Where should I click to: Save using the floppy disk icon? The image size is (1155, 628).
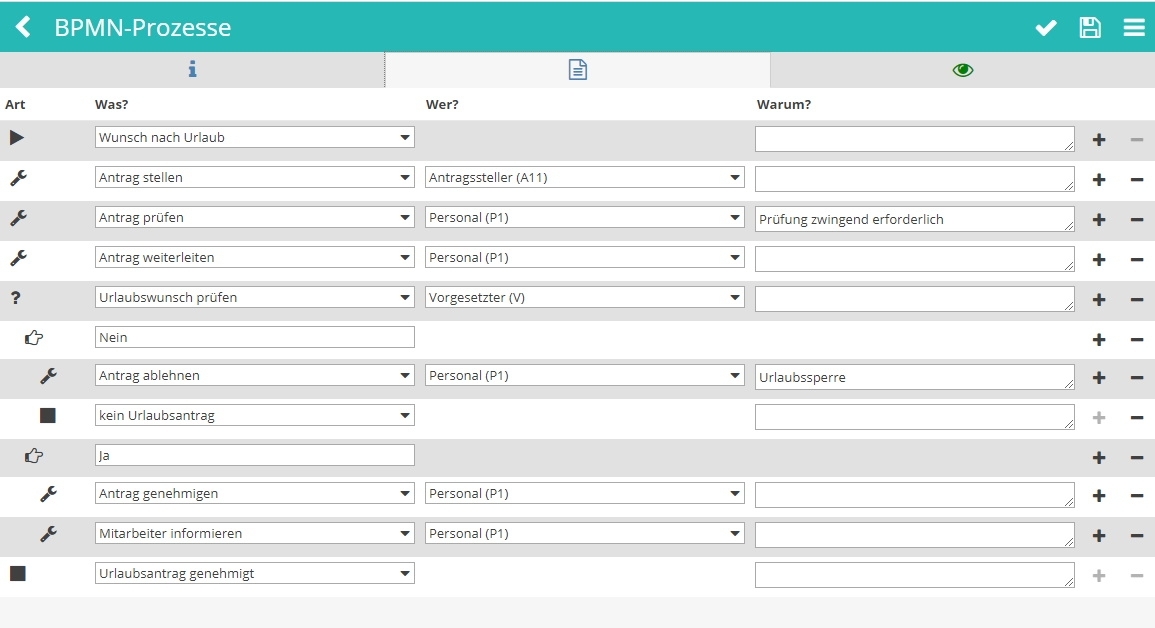[1090, 27]
